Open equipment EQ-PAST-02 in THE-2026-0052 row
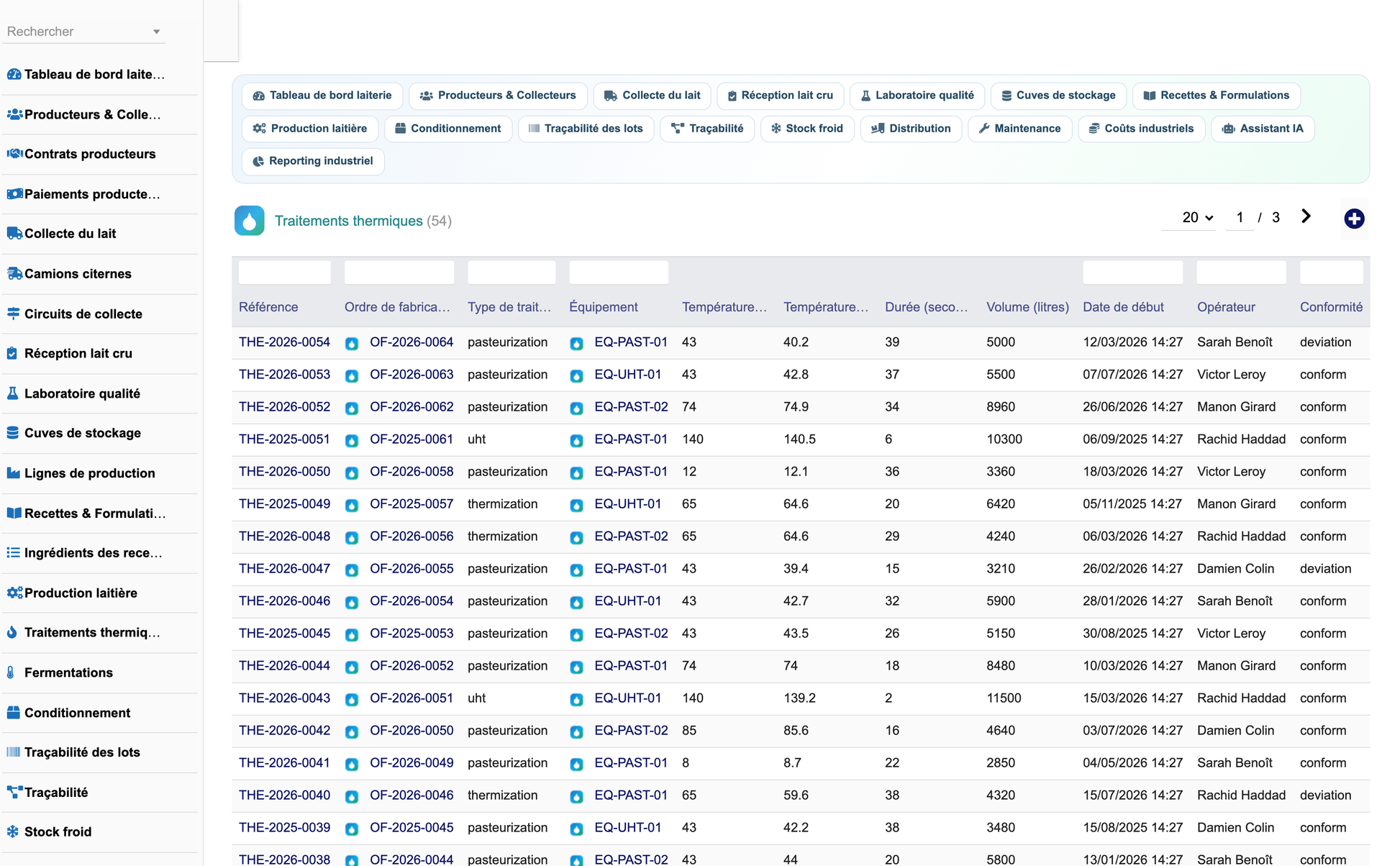This screenshot has height=866, width=1400. pyautogui.click(x=631, y=407)
